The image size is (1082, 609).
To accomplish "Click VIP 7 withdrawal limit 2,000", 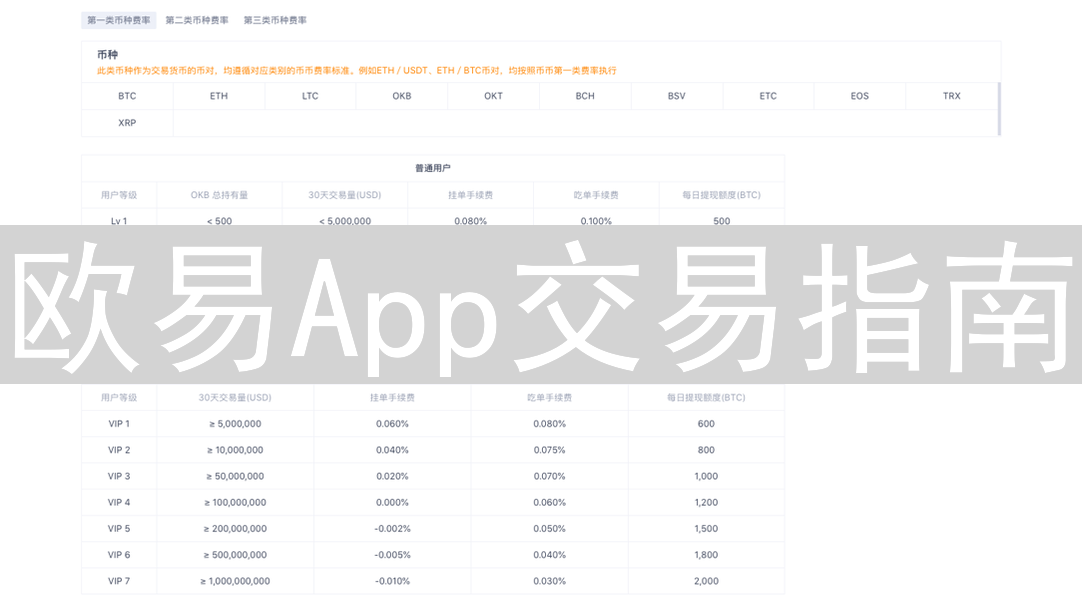I will [706, 581].
